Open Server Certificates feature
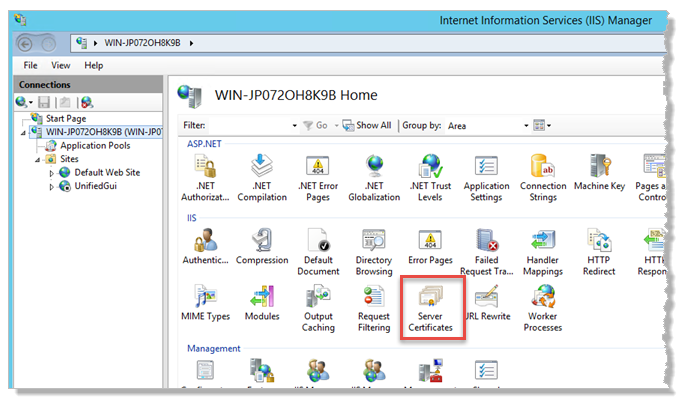 [430, 309]
